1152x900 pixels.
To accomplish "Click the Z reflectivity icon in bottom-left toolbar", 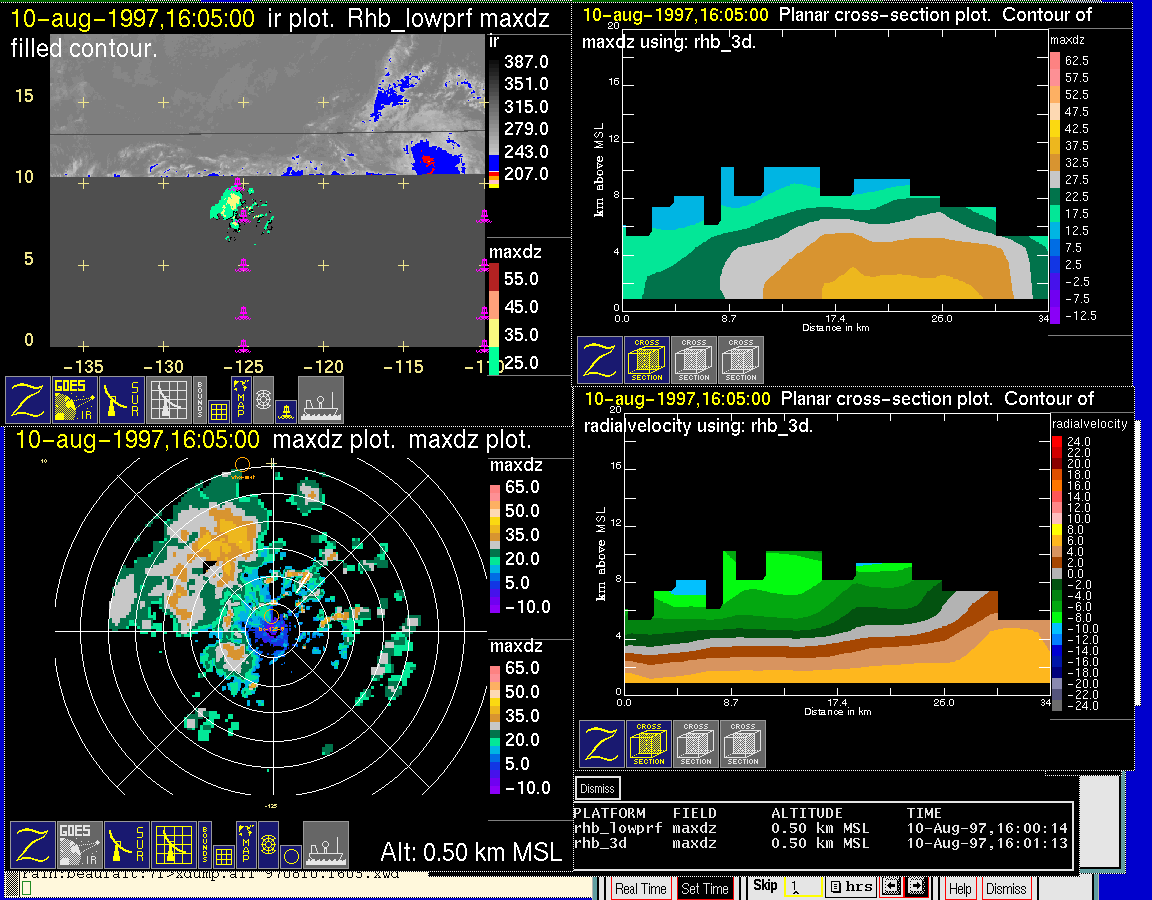I will (32, 845).
